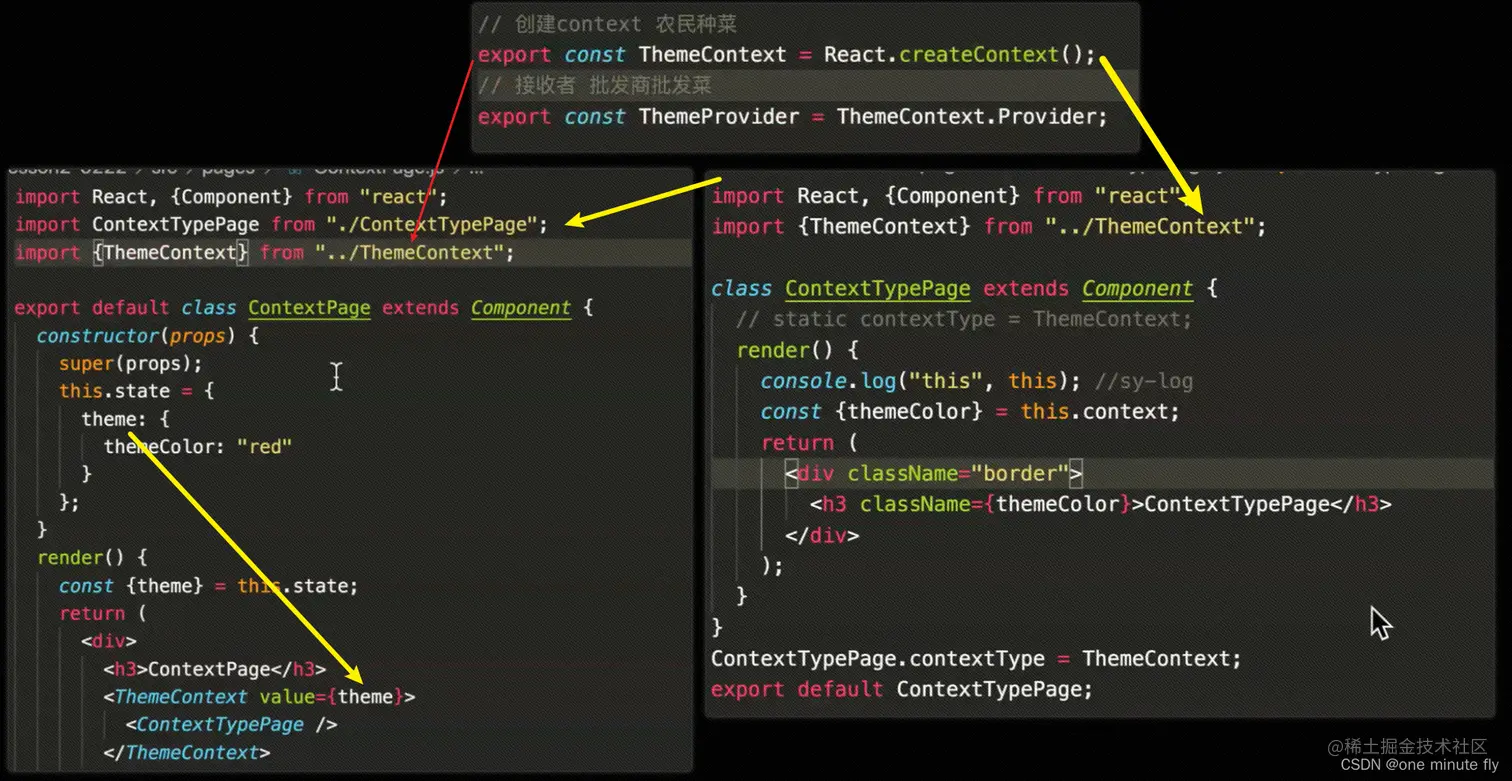
Task: Click the "constructor(props) {" line
Action: pos(148,336)
